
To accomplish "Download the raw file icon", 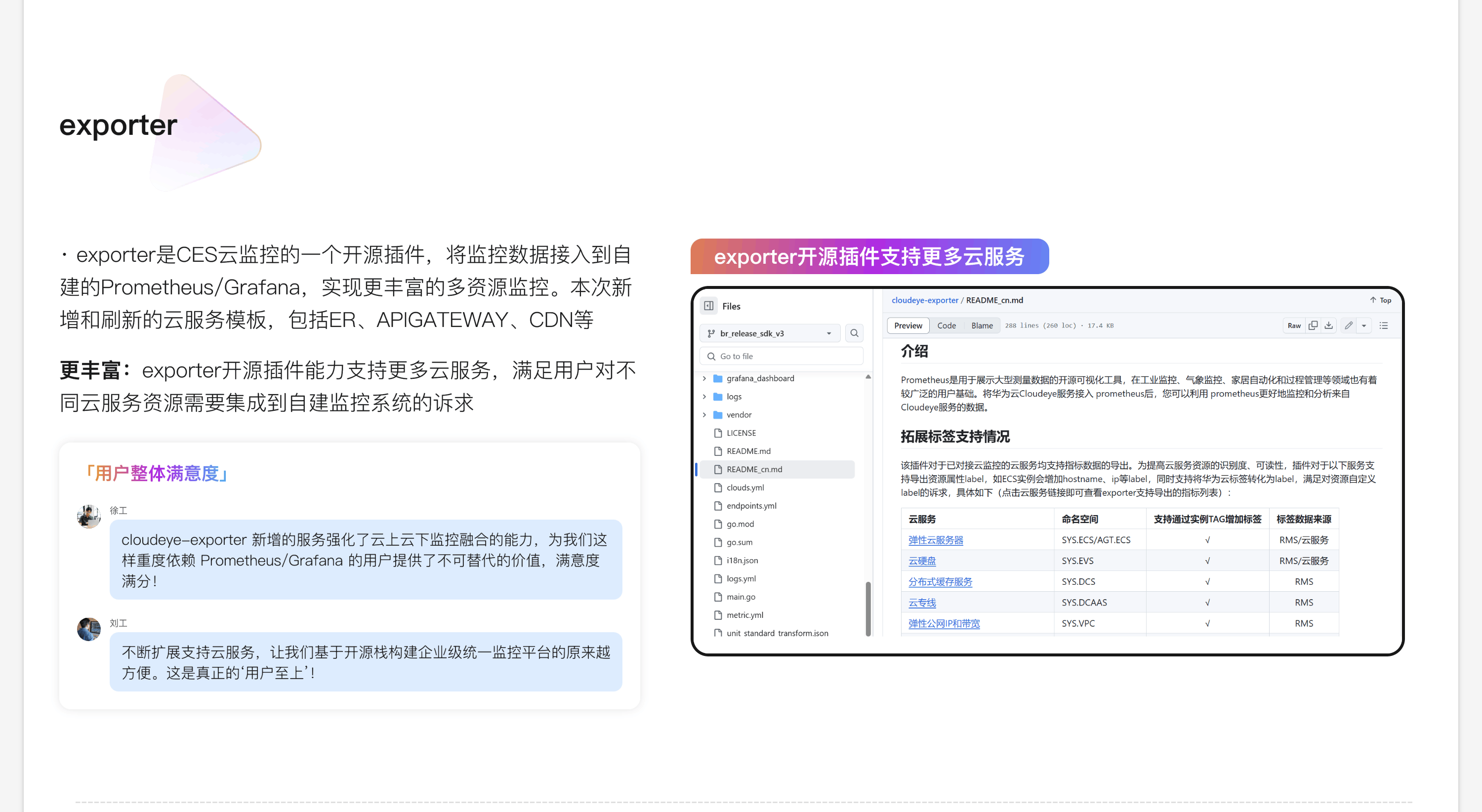I will (1328, 325).
